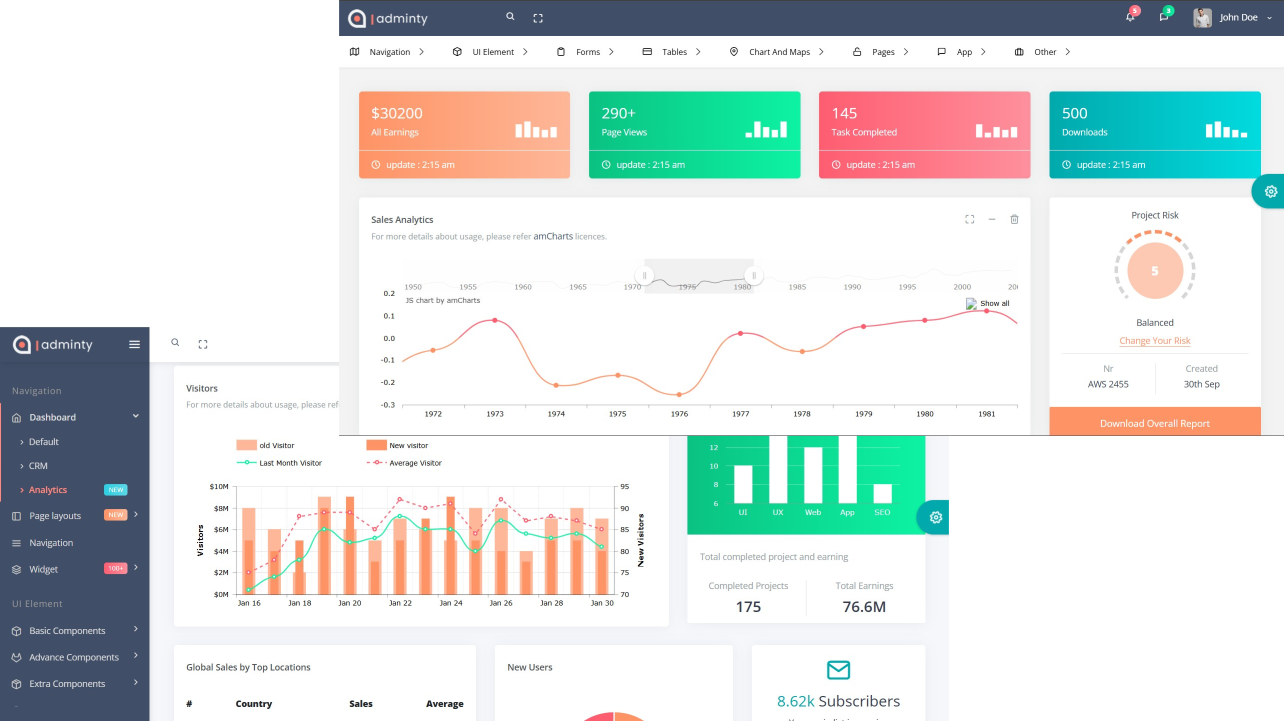Viewport: 1284px width, 721px height.
Task: Toggle the Last Month Visitor legend series
Action: 279,463
